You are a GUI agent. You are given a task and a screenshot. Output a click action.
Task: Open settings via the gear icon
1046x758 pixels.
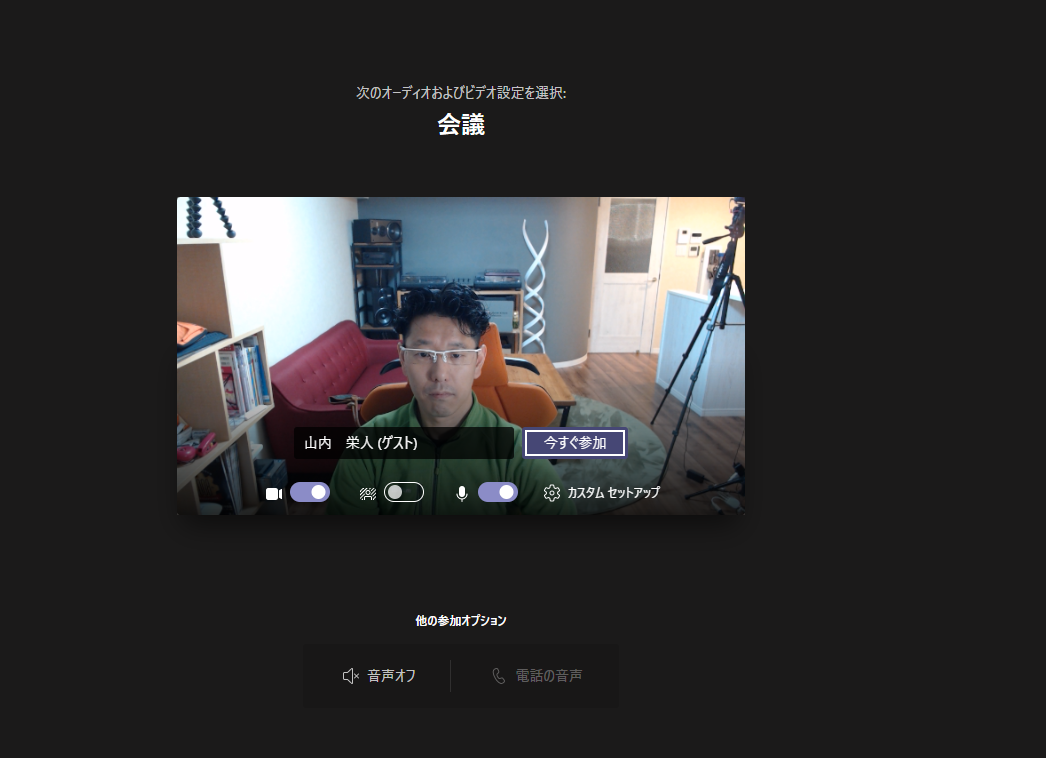[x=552, y=493]
